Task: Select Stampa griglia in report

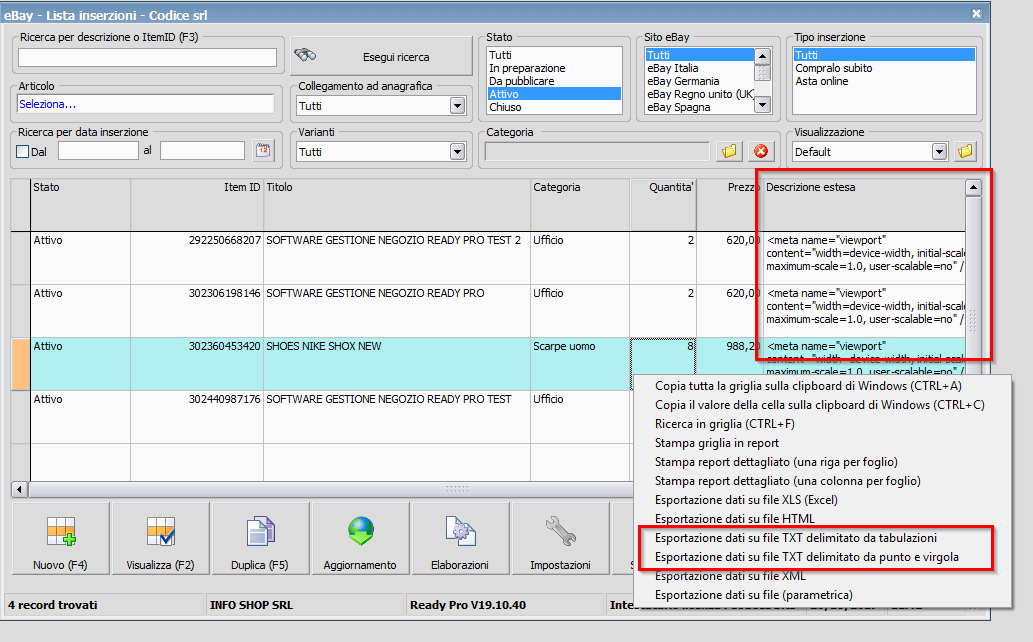Action: tap(717, 443)
